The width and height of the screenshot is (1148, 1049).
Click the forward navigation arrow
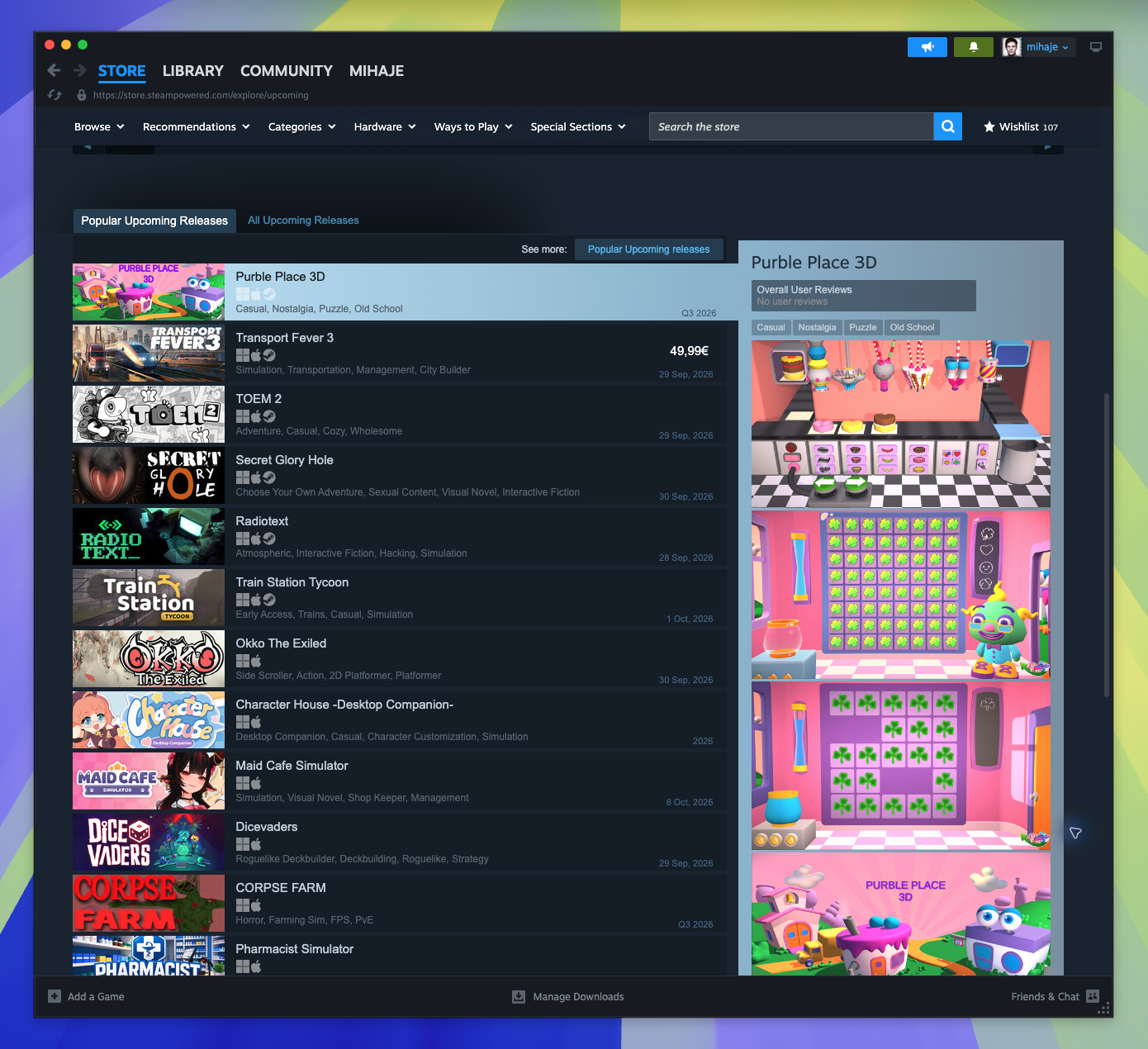coord(80,70)
